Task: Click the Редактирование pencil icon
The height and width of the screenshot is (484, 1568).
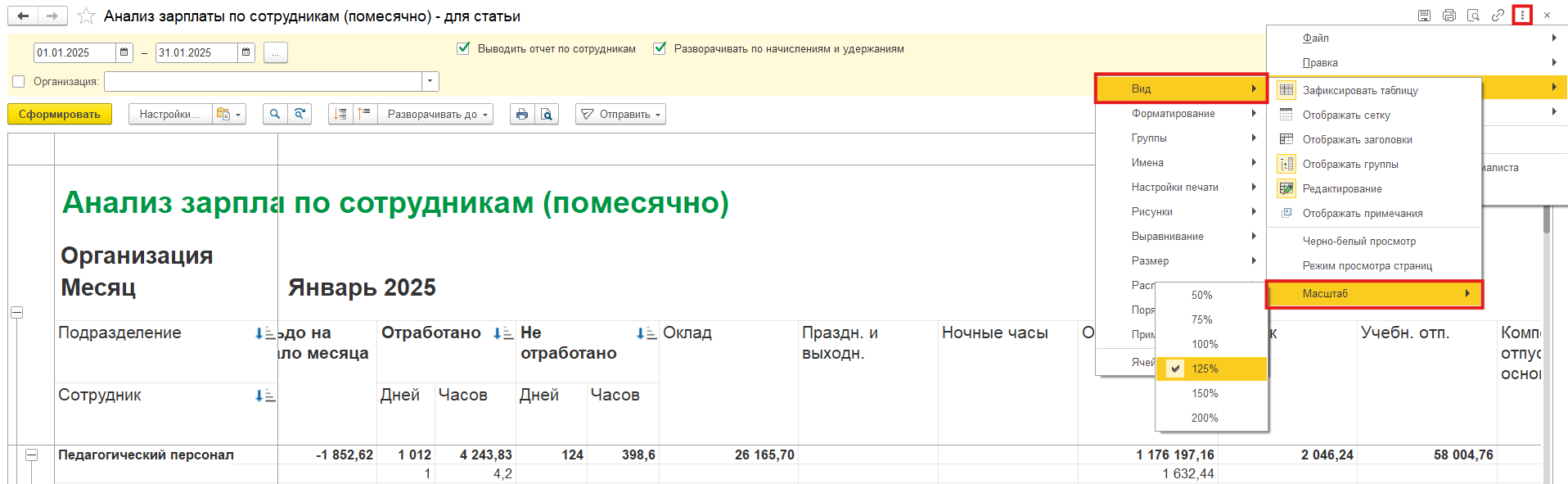Action: tap(1286, 188)
